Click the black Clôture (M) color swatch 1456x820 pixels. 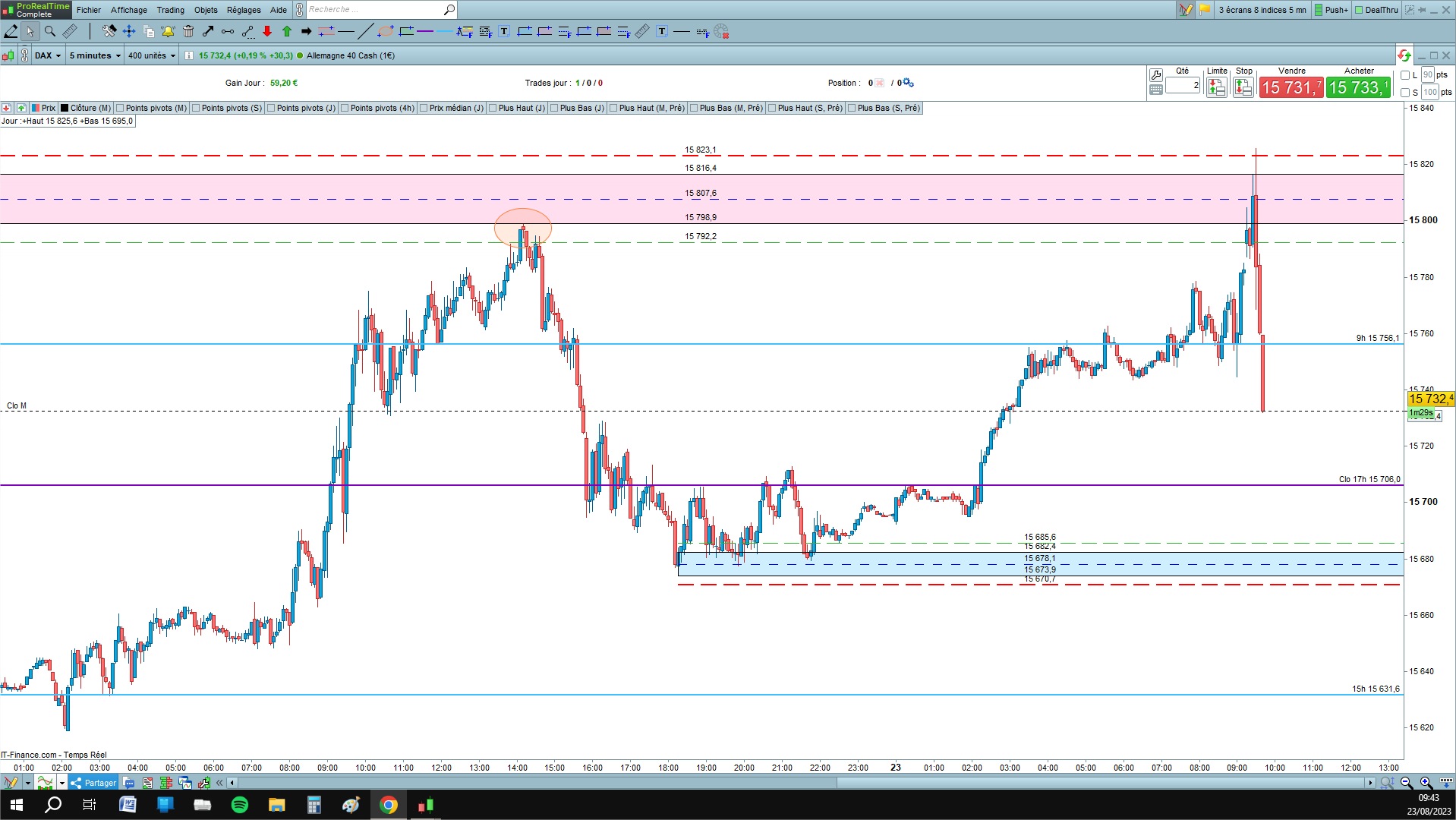[65, 108]
